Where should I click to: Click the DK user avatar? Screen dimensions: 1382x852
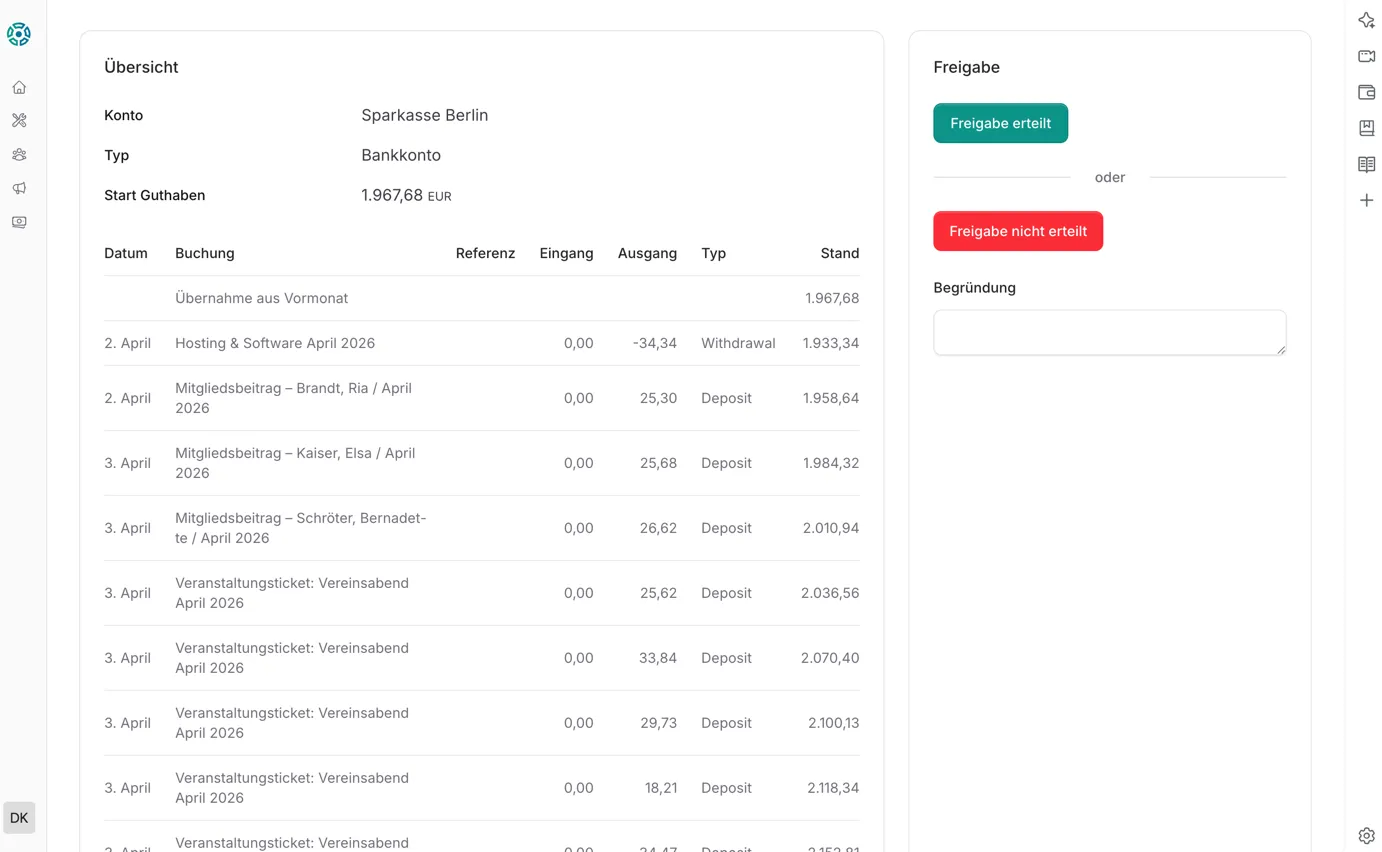coord(19,817)
